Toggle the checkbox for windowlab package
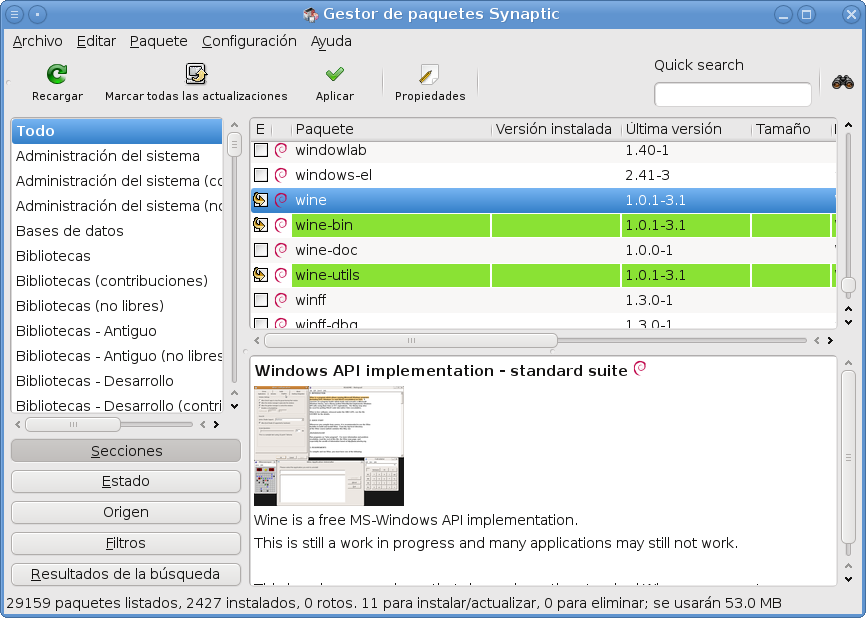Viewport: 866px width, 618px height. [x=261, y=150]
